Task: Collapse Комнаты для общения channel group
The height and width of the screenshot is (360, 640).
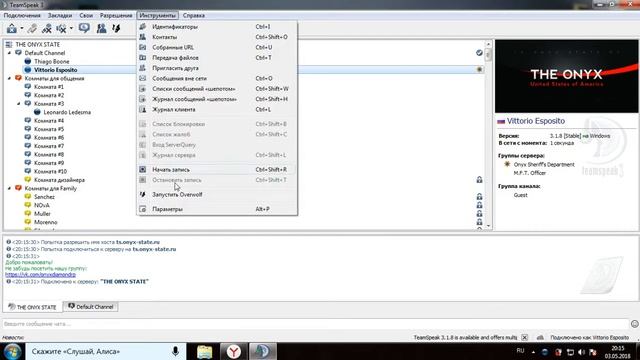Action: (x=9, y=78)
